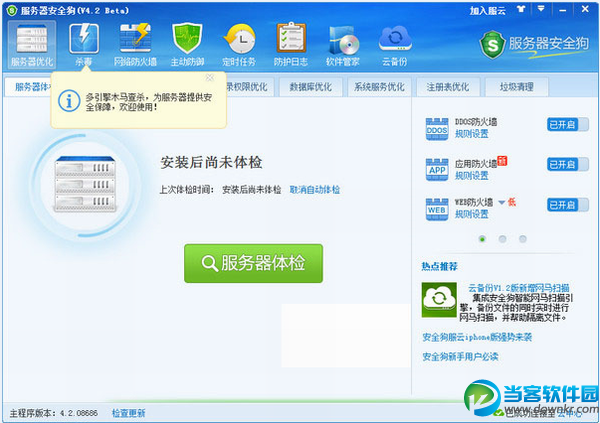The height and width of the screenshot is (423, 600).
Task: Open 云备份V1.2版新增网马扫描 link
Action: (518, 288)
